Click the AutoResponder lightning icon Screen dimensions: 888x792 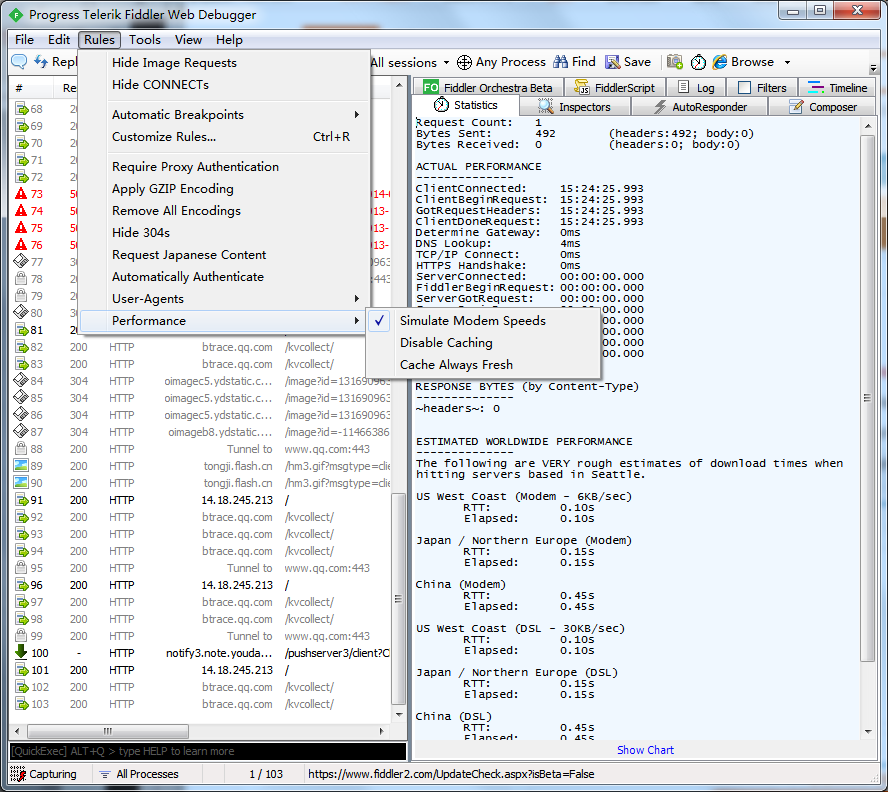(x=660, y=107)
